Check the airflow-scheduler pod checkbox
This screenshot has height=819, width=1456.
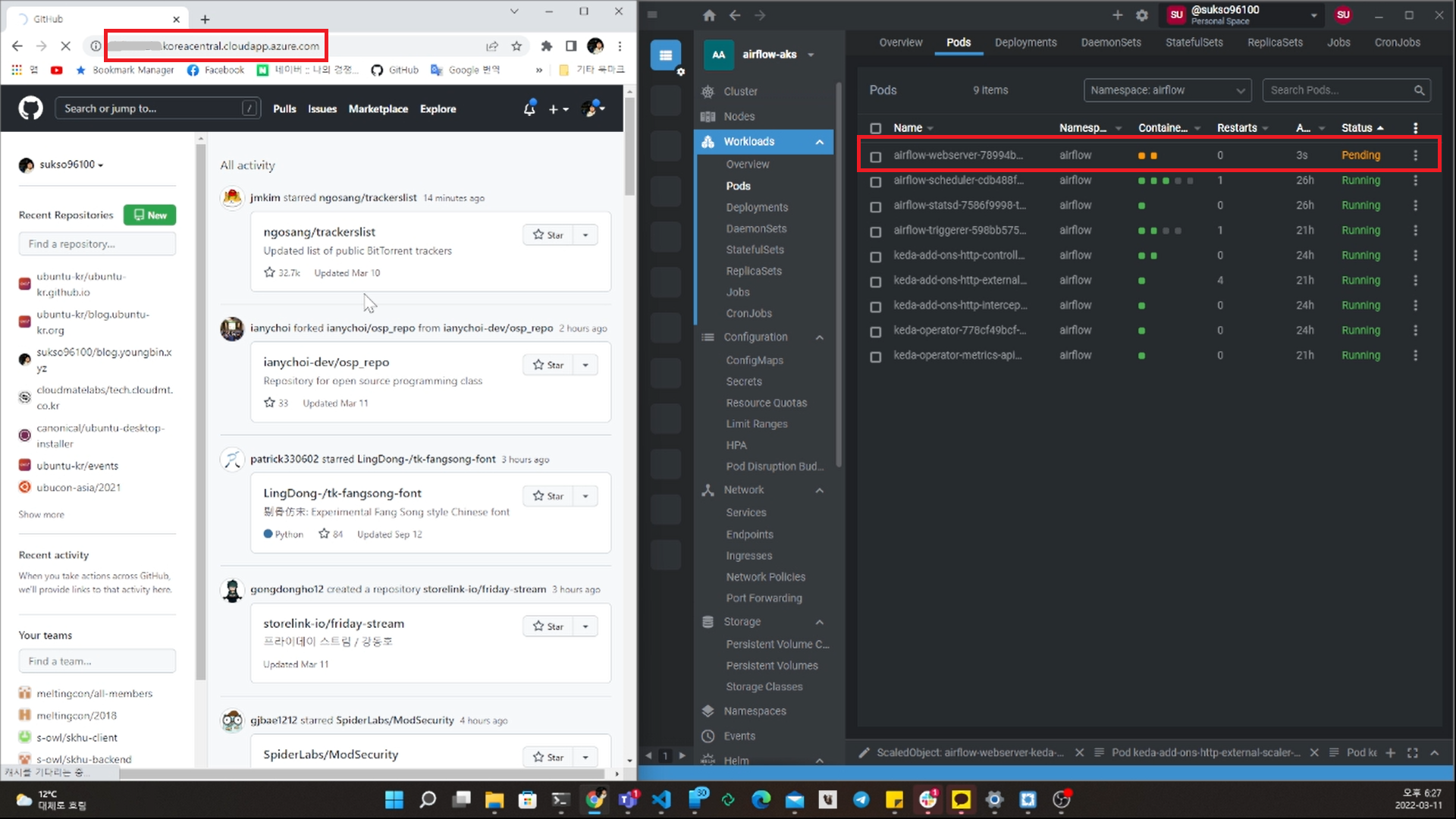[x=876, y=182]
